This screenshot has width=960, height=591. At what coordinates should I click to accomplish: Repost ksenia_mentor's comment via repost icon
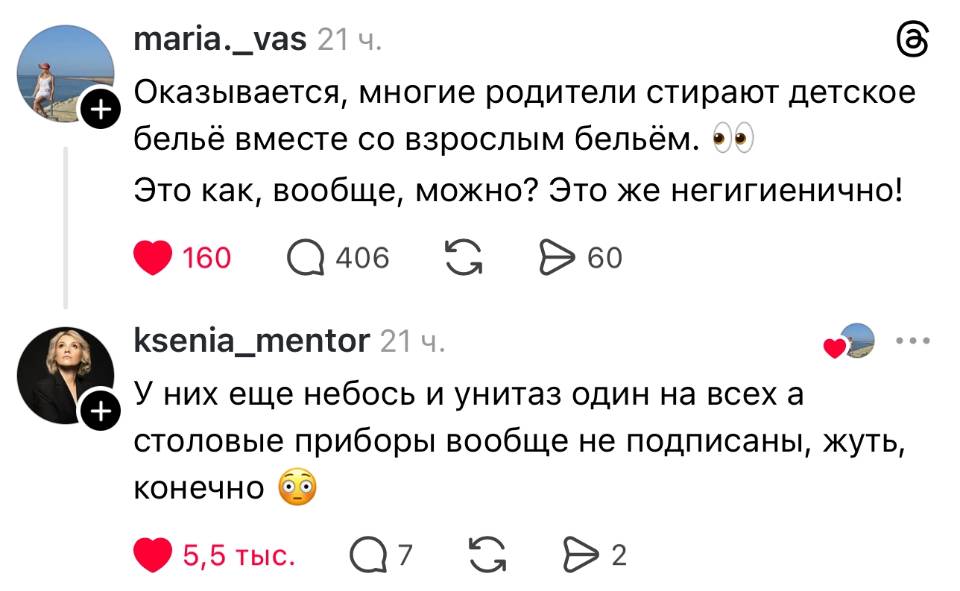[x=487, y=551]
